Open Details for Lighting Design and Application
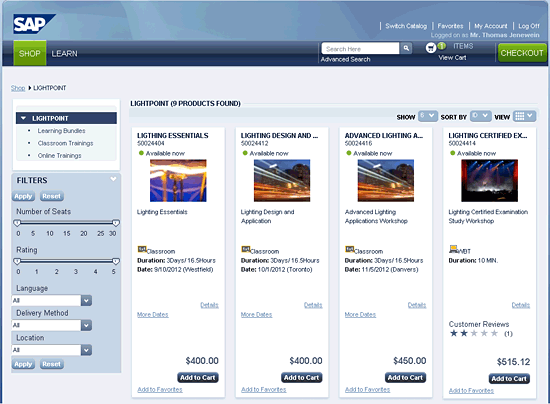Viewport: 550px width, 404px height. coord(313,305)
